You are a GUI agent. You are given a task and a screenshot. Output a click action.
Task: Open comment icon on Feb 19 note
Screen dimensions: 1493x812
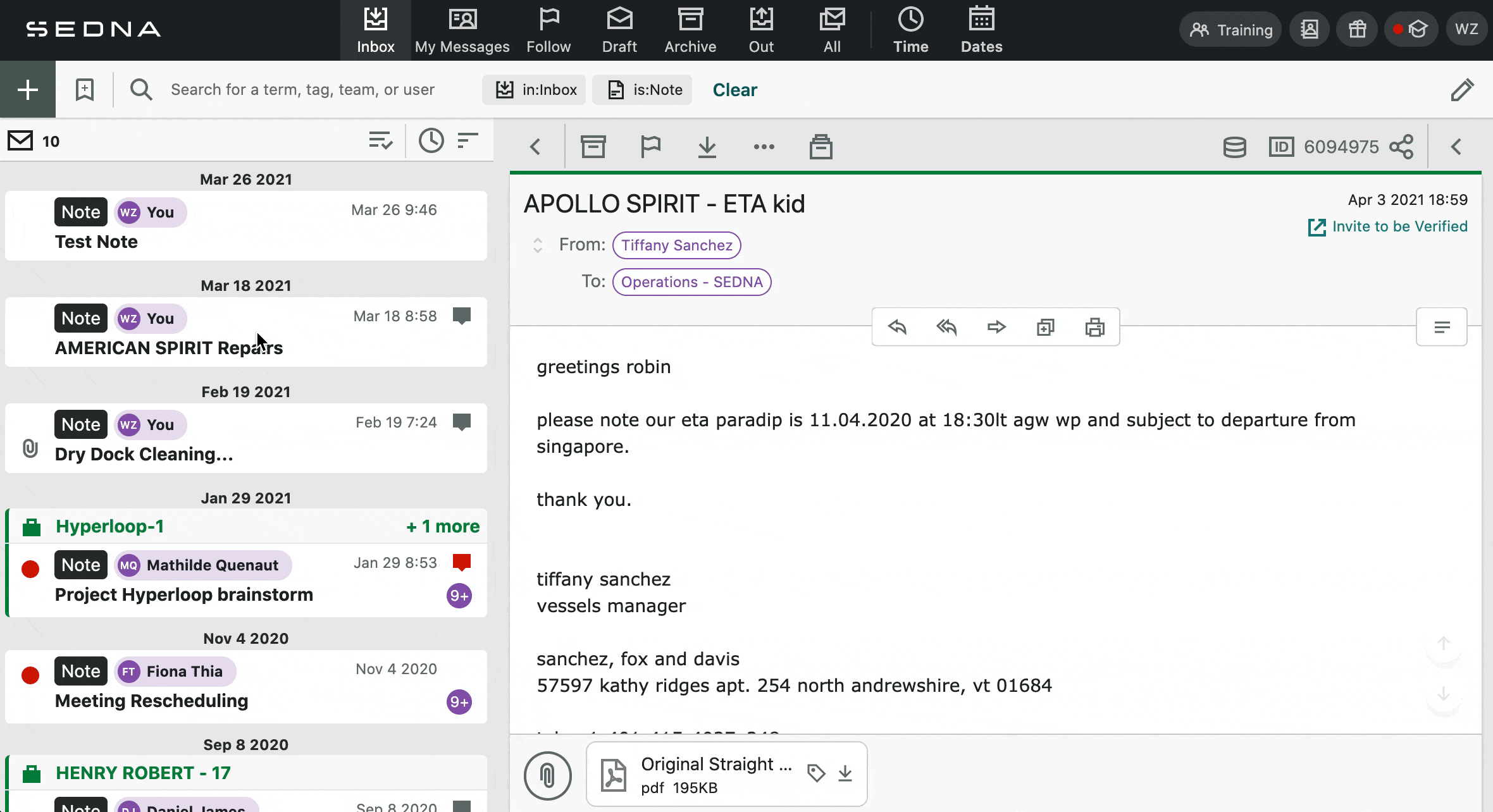pos(462,422)
